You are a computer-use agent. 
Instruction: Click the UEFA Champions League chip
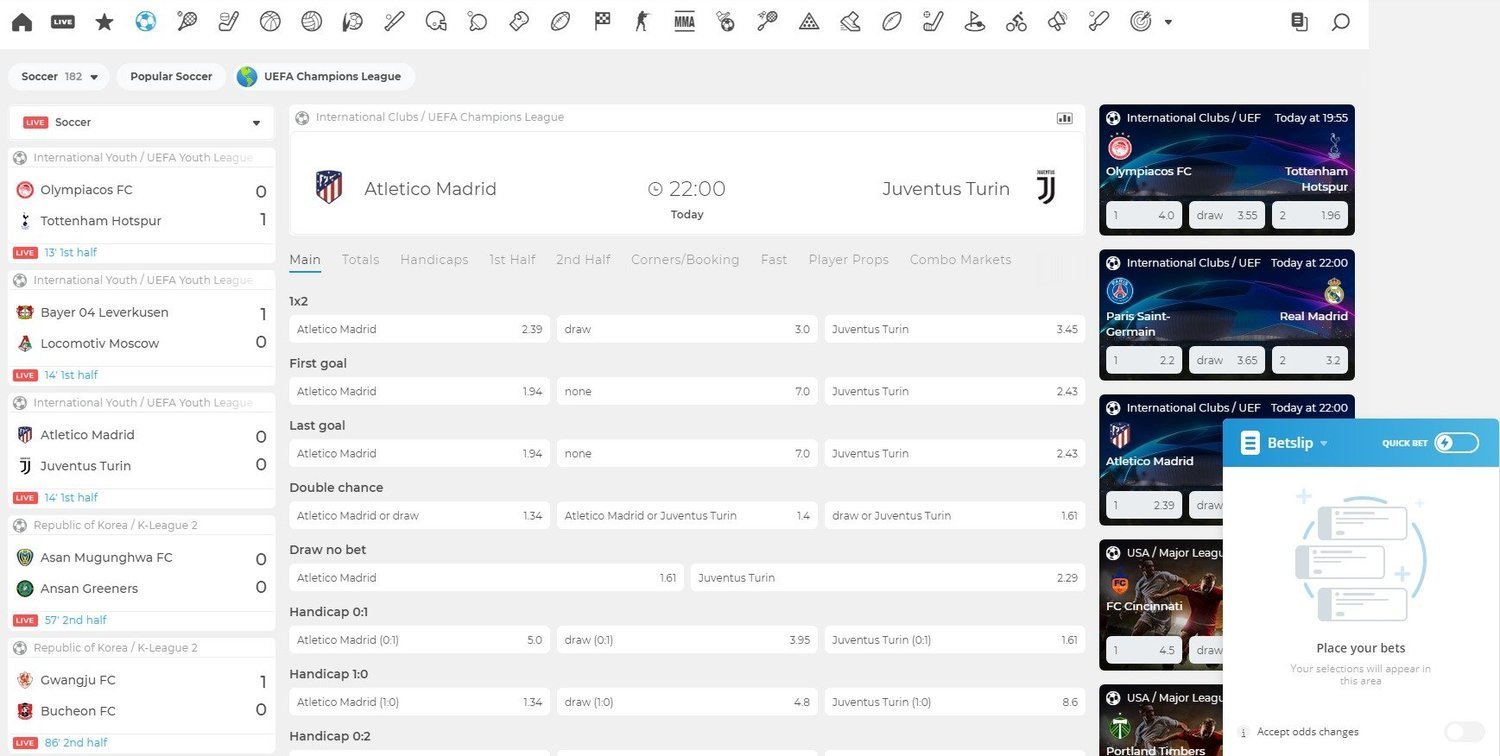(323, 76)
